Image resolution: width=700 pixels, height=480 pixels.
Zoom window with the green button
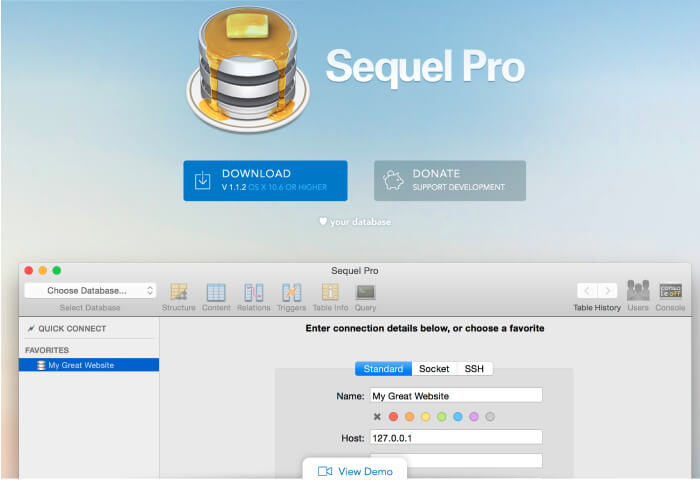(x=57, y=270)
